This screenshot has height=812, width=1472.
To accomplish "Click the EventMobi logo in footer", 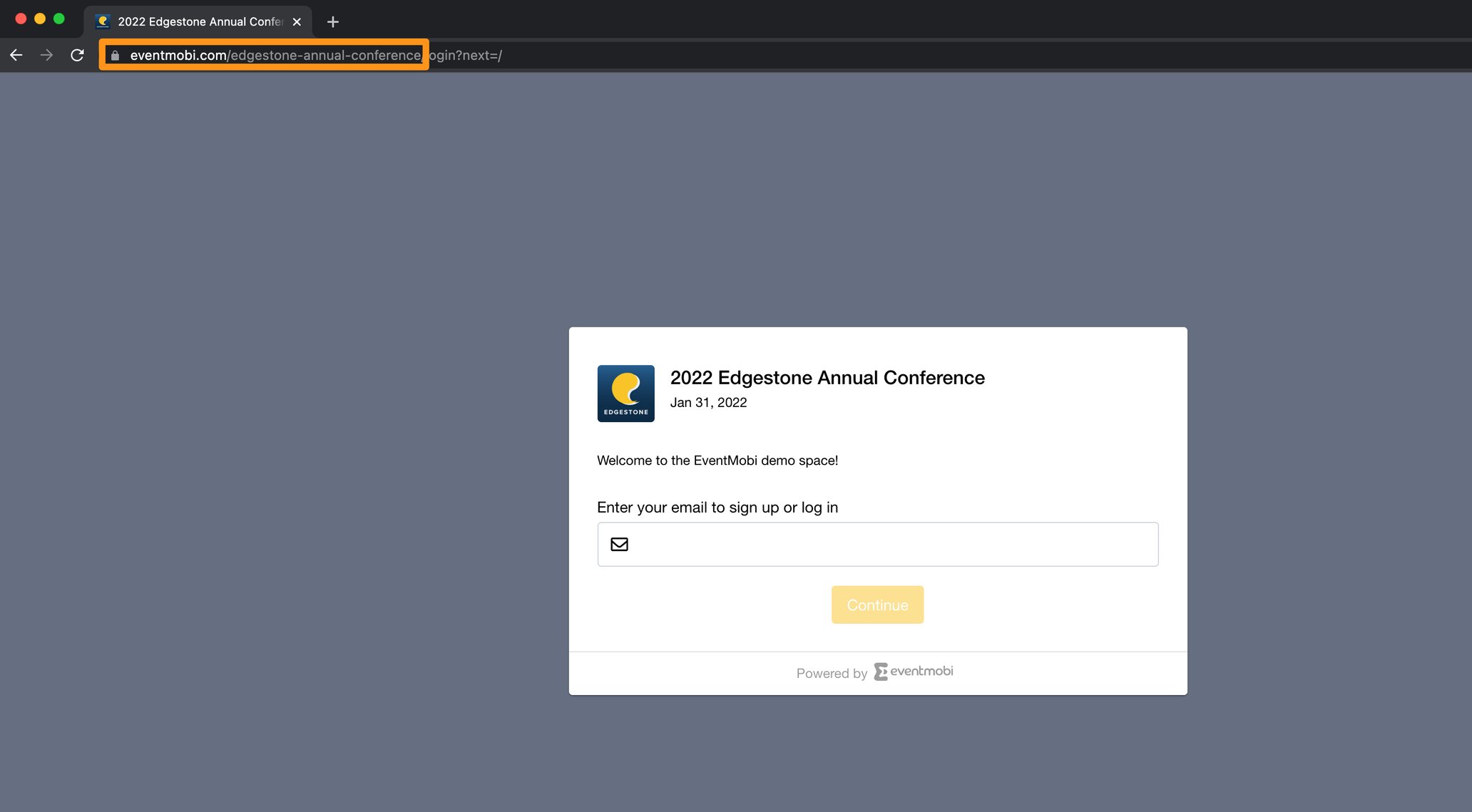I will (x=913, y=671).
